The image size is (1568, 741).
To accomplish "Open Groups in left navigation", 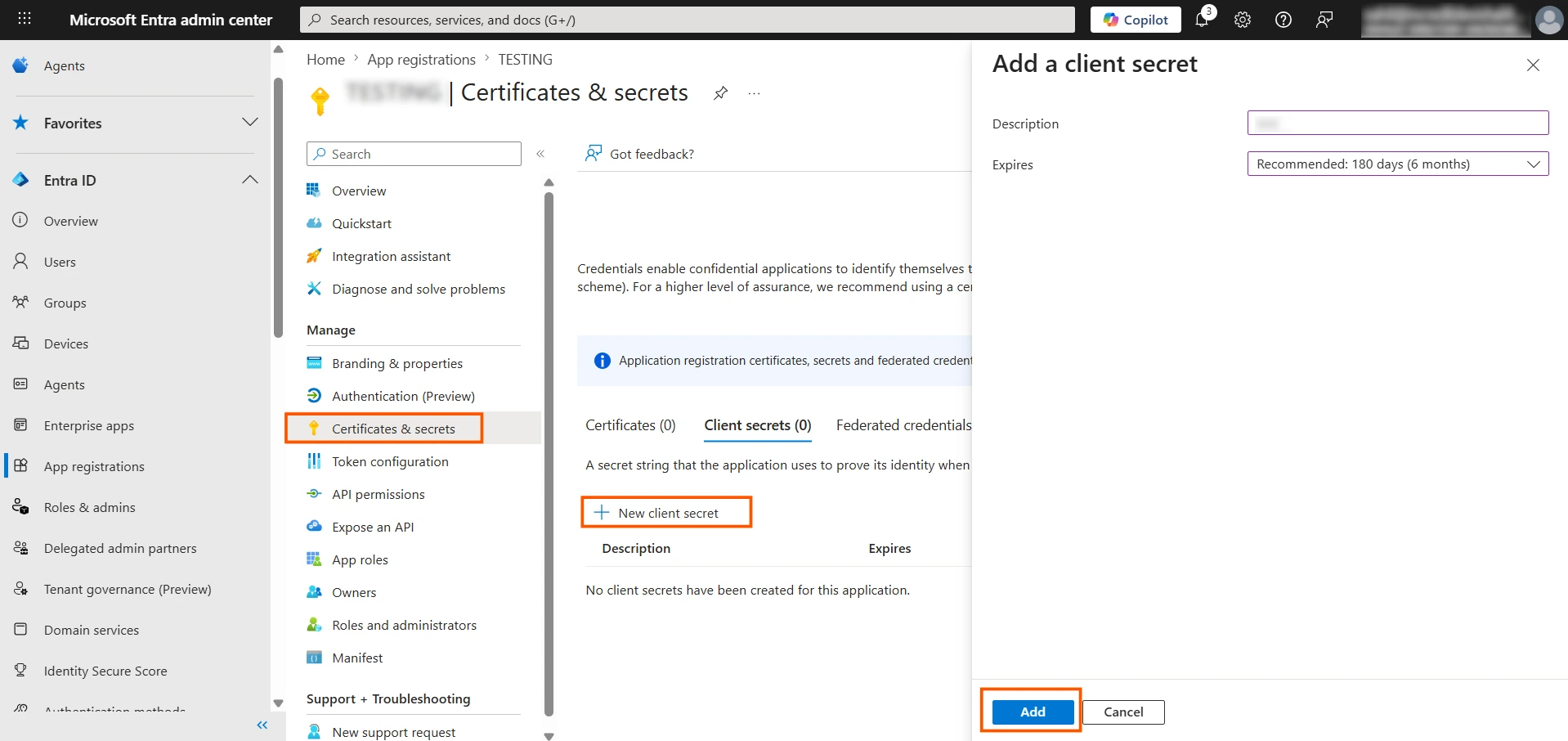I will [x=65, y=303].
